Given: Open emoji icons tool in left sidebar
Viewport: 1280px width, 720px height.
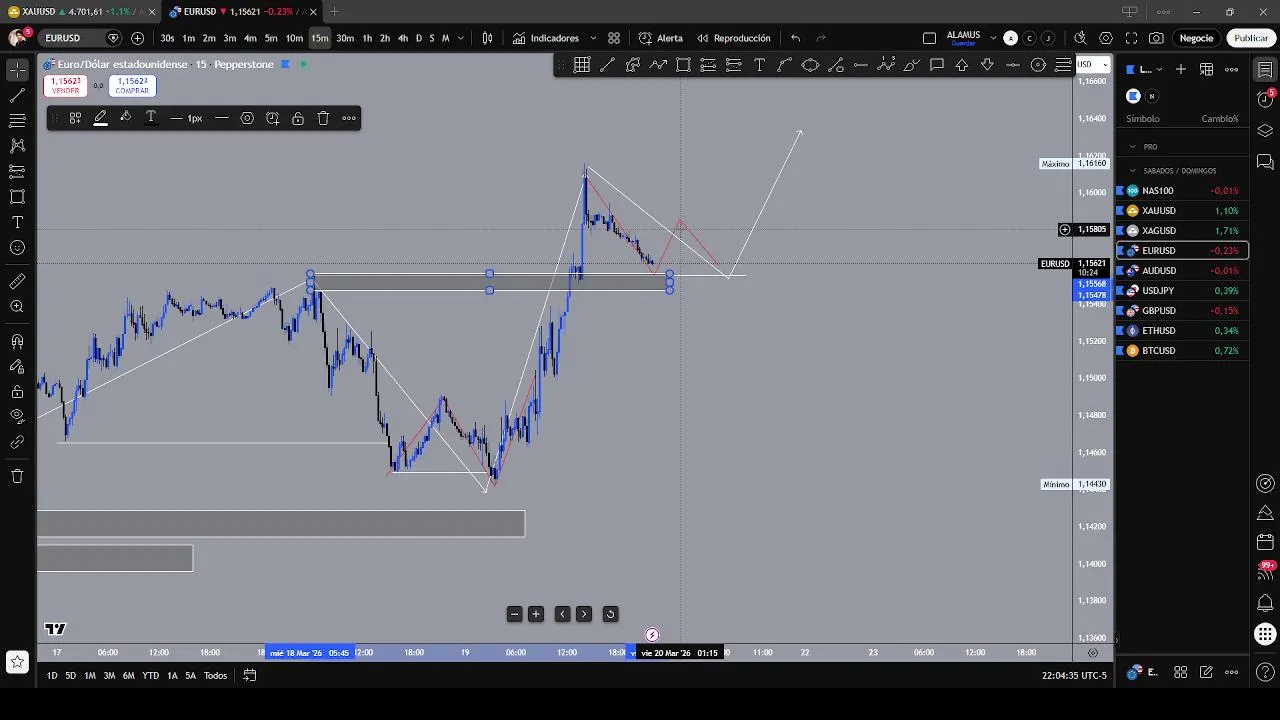Looking at the screenshot, I should tap(17, 247).
